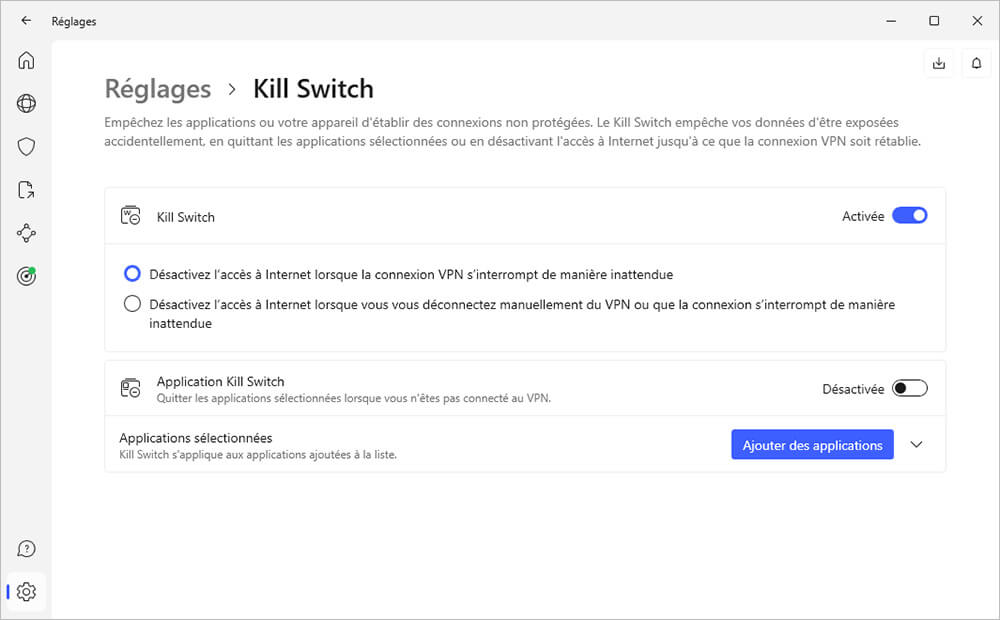This screenshot has height=620, width=1000.
Task: Click the Réglages window title text
Action: [x=74, y=21]
